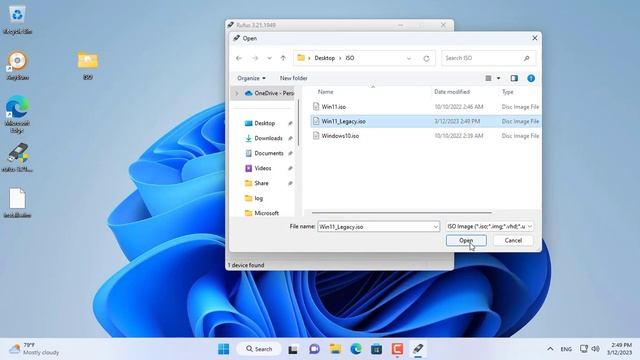Viewport: 640px width, 360px height.
Task: Open Microsoft Store from taskbar
Action: pyautogui.click(x=376, y=349)
